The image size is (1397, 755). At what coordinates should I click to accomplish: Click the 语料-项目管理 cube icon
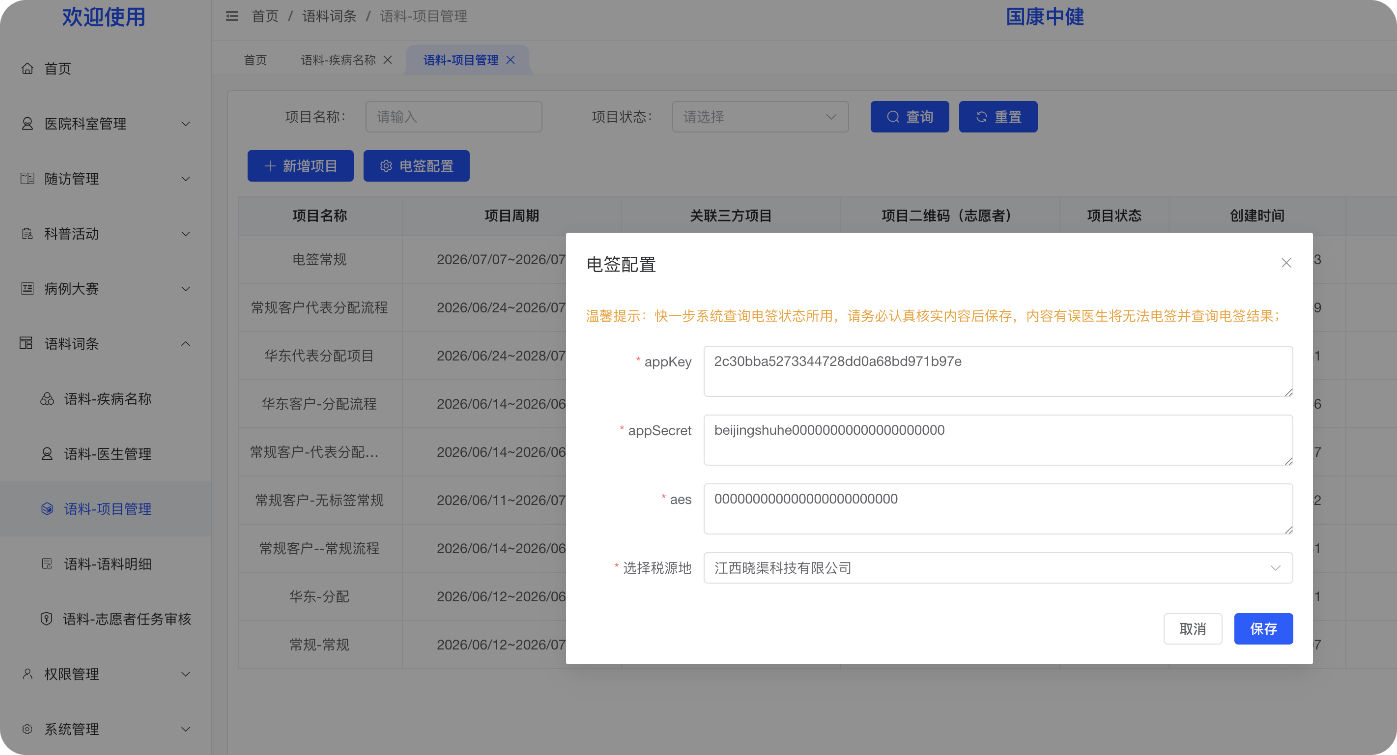[47, 509]
